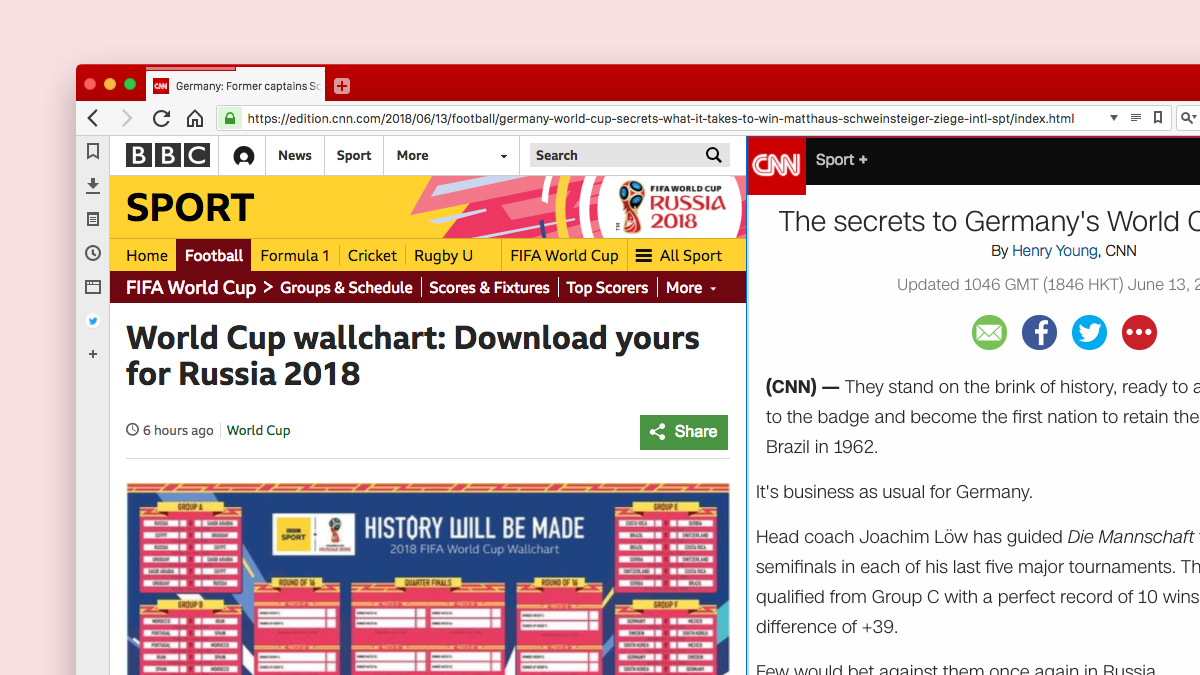Reload the page with the refresh icon
Viewport: 1200px width, 675px height.
tap(161, 118)
